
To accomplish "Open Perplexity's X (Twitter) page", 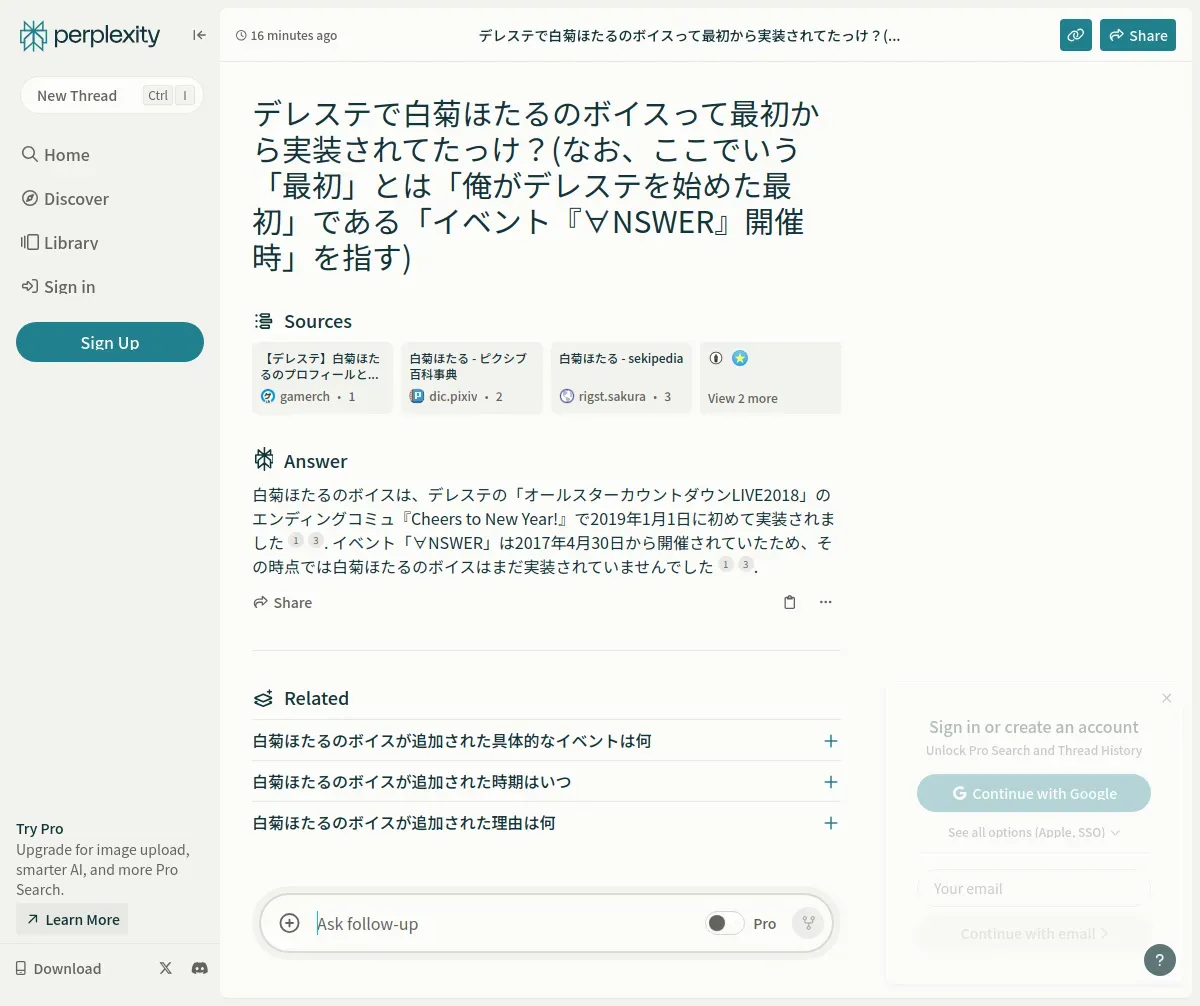I will click(166, 968).
